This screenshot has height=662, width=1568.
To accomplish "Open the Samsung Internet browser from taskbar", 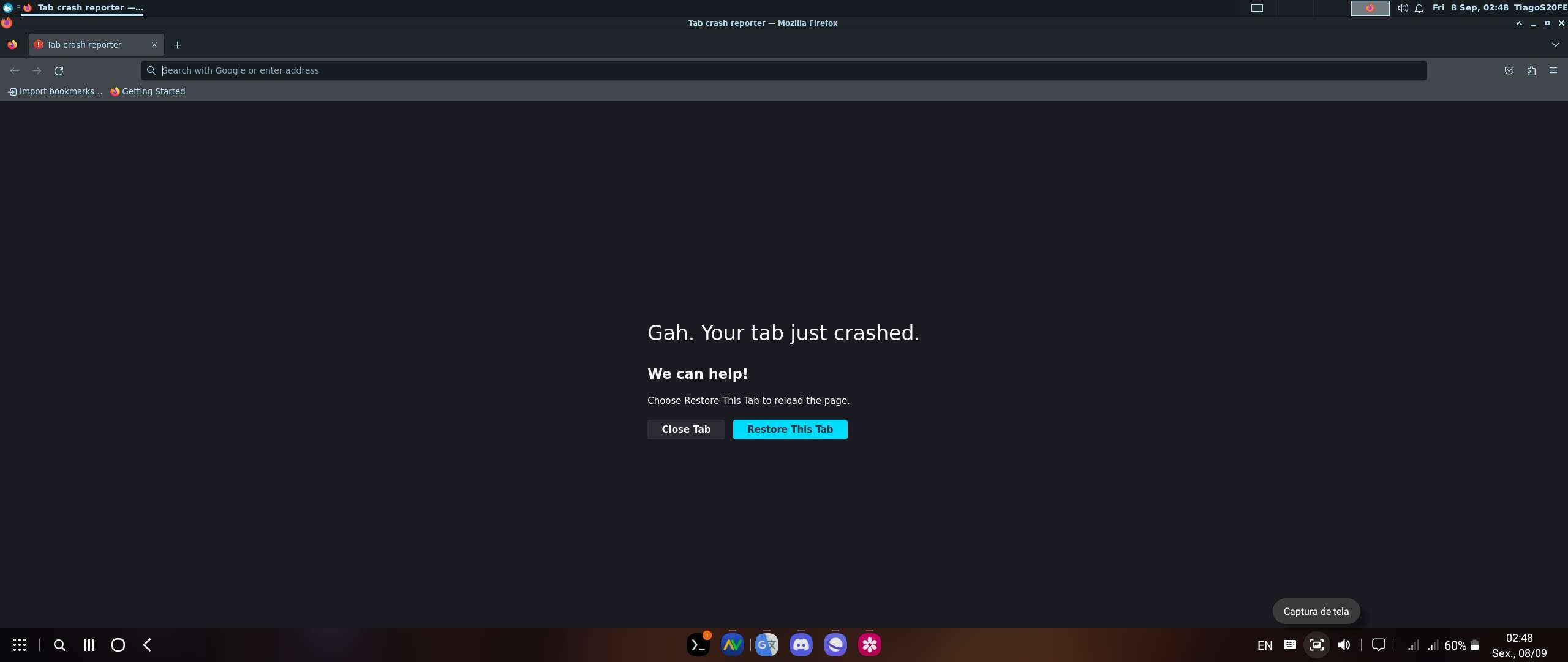I will 835,644.
